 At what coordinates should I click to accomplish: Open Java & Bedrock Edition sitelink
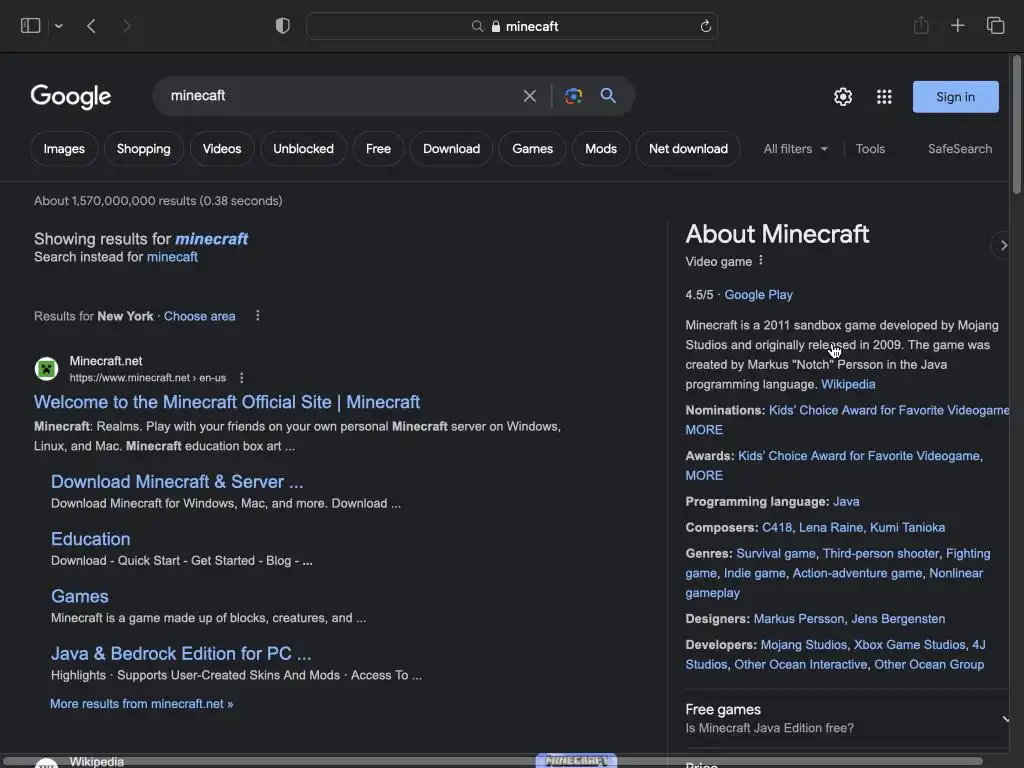[181, 654]
